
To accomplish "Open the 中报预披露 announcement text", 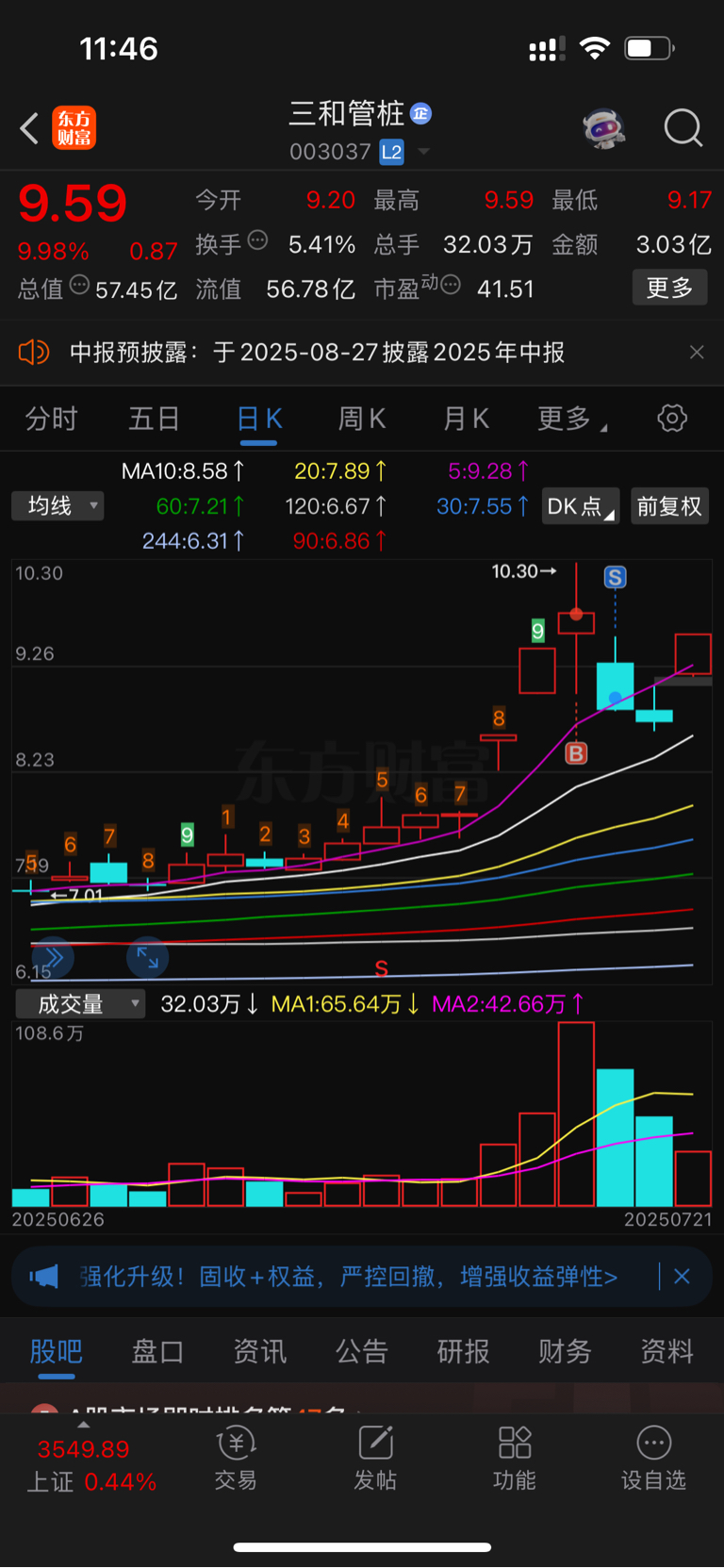I will (x=317, y=353).
